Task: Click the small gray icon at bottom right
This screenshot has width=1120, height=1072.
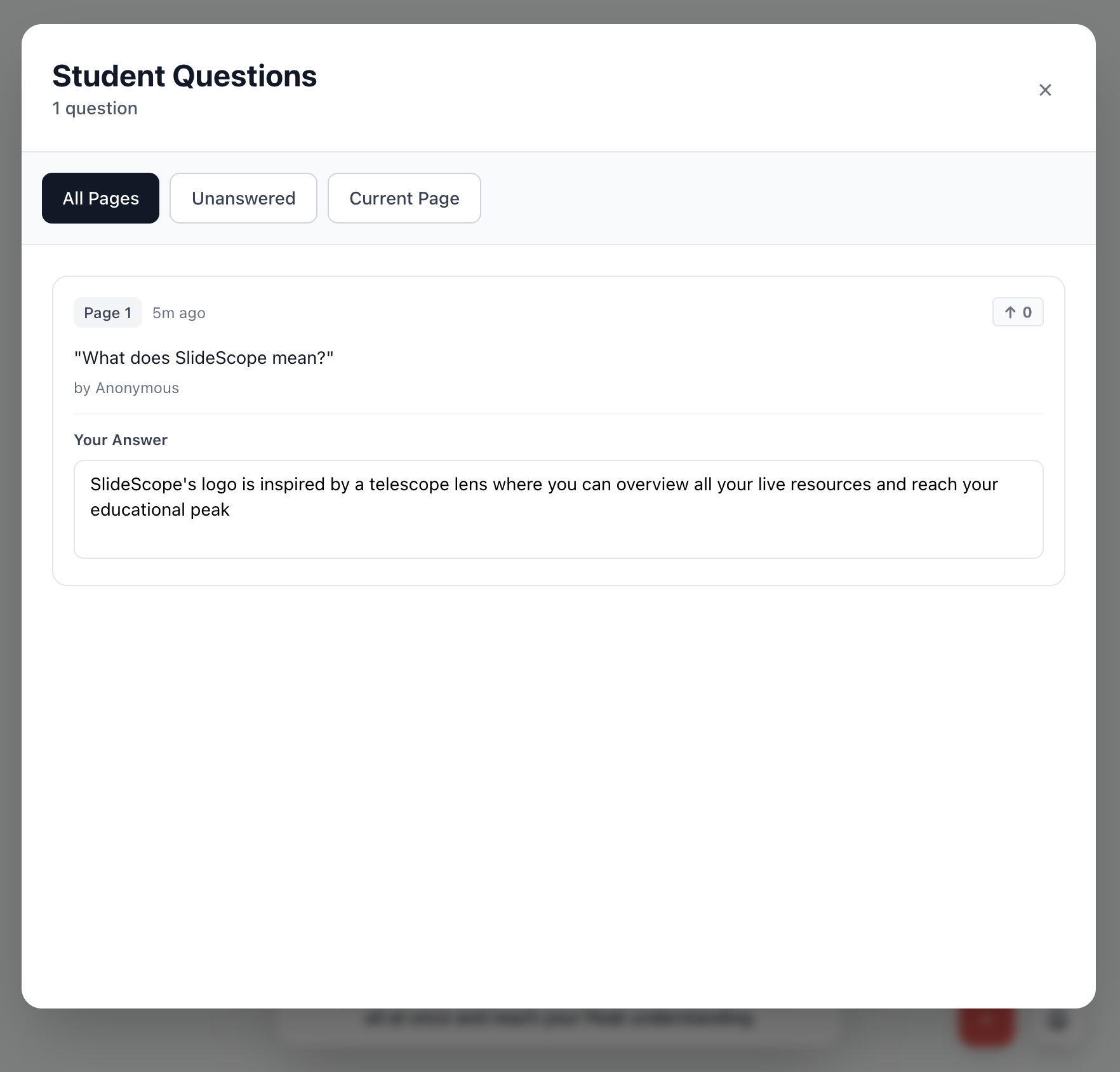Action: [1056, 1019]
